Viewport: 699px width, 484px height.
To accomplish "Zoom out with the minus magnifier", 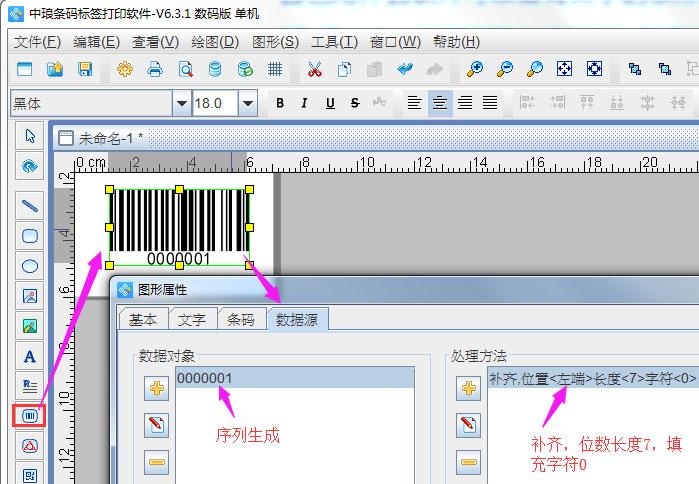I will (505, 69).
